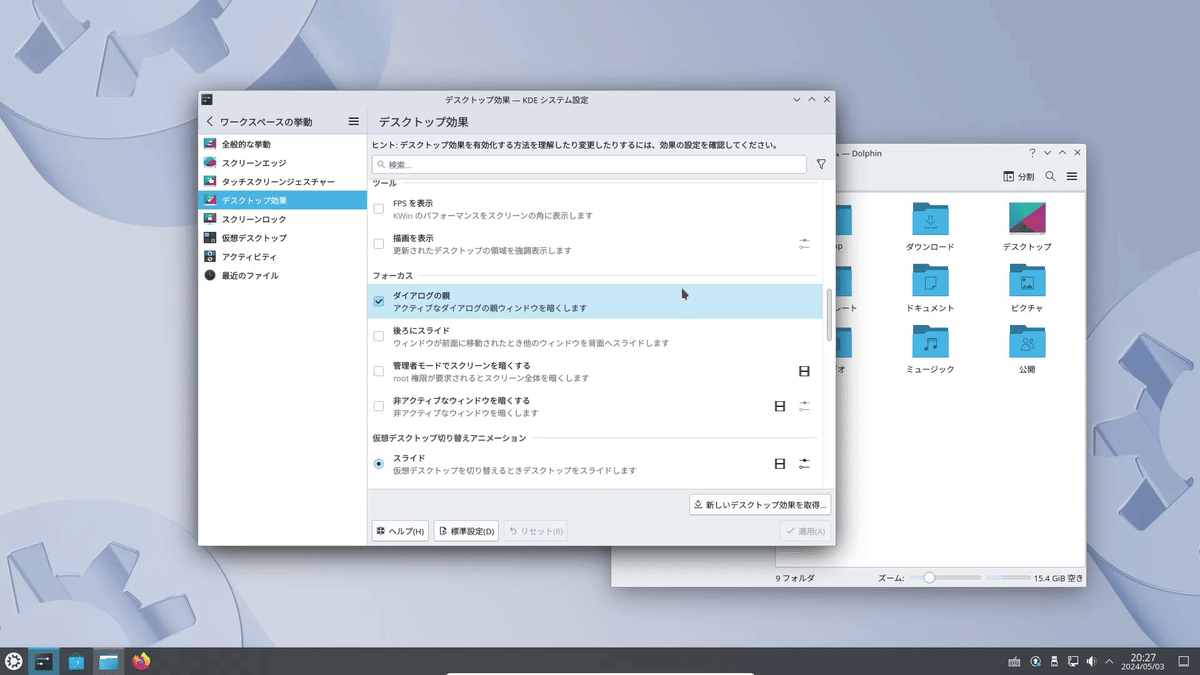
Task: Play video preview for スライド animation
Action: point(780,464)
